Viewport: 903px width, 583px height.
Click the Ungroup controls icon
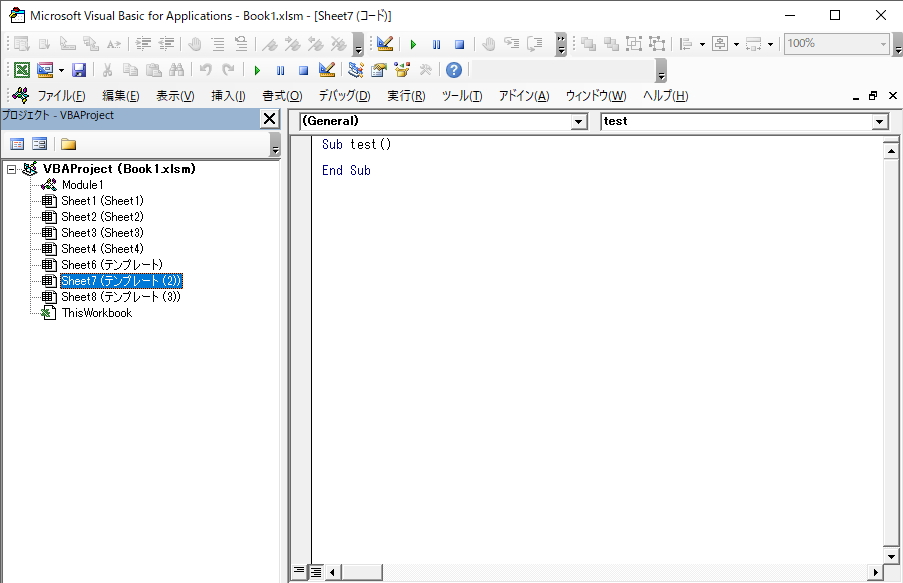[657, 44]
